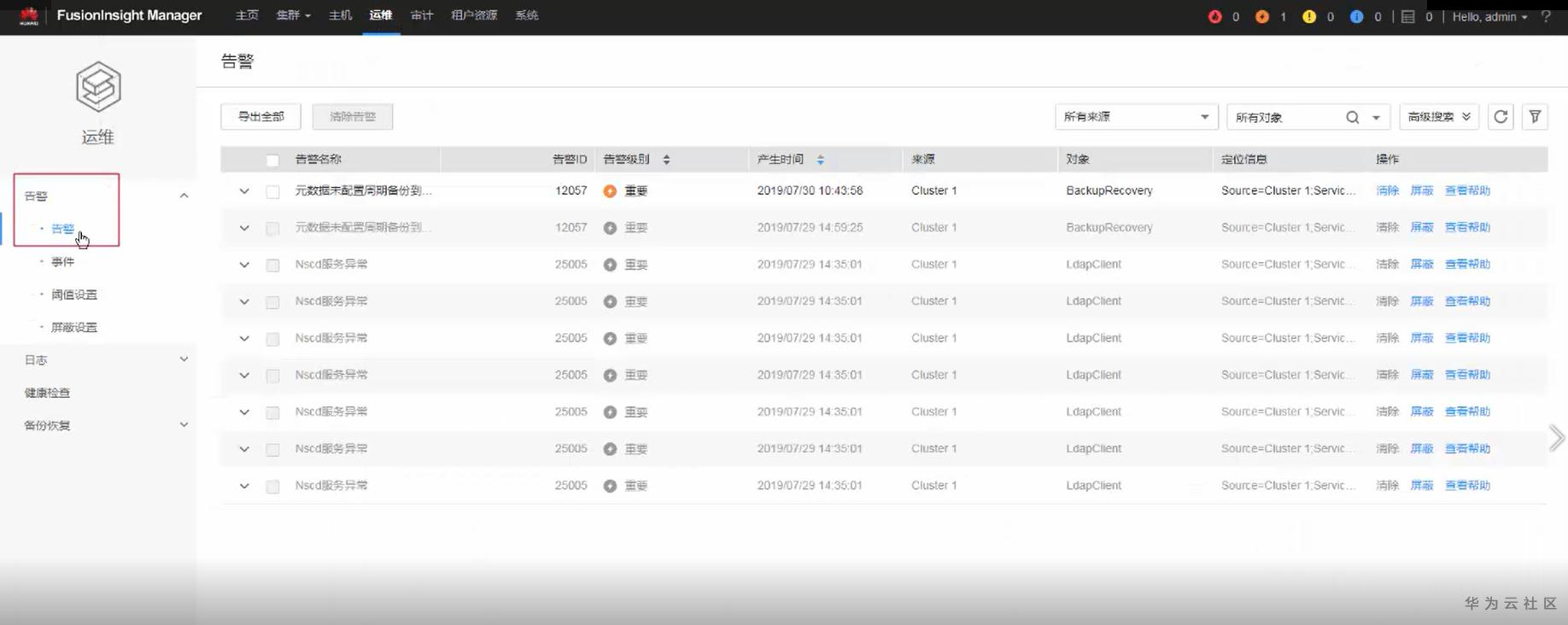Sort by 产生时间 column arrows
Screen dimensions: 1568x625
[820, 160]
